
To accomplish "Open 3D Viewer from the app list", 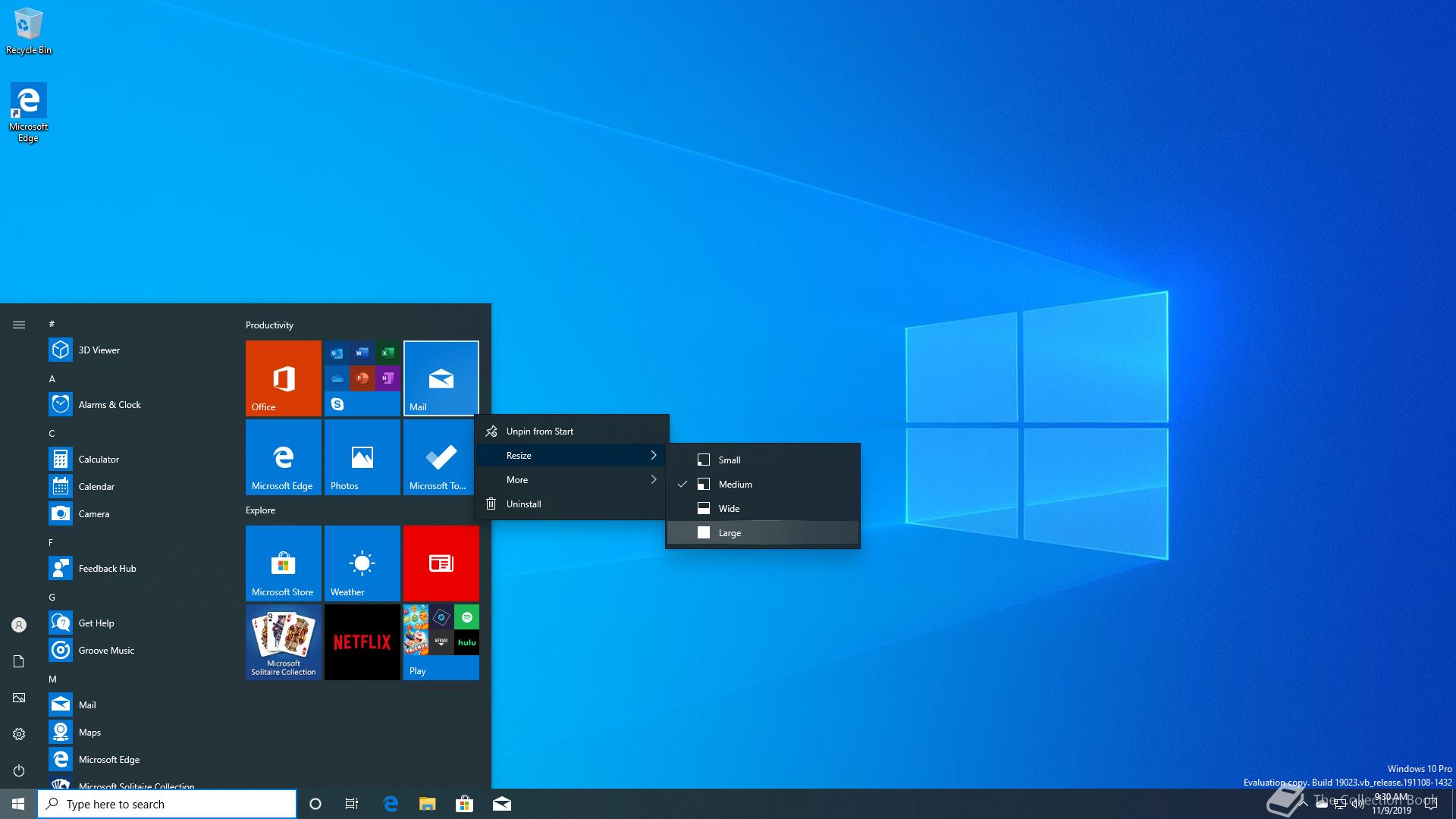I will (99, 350).
